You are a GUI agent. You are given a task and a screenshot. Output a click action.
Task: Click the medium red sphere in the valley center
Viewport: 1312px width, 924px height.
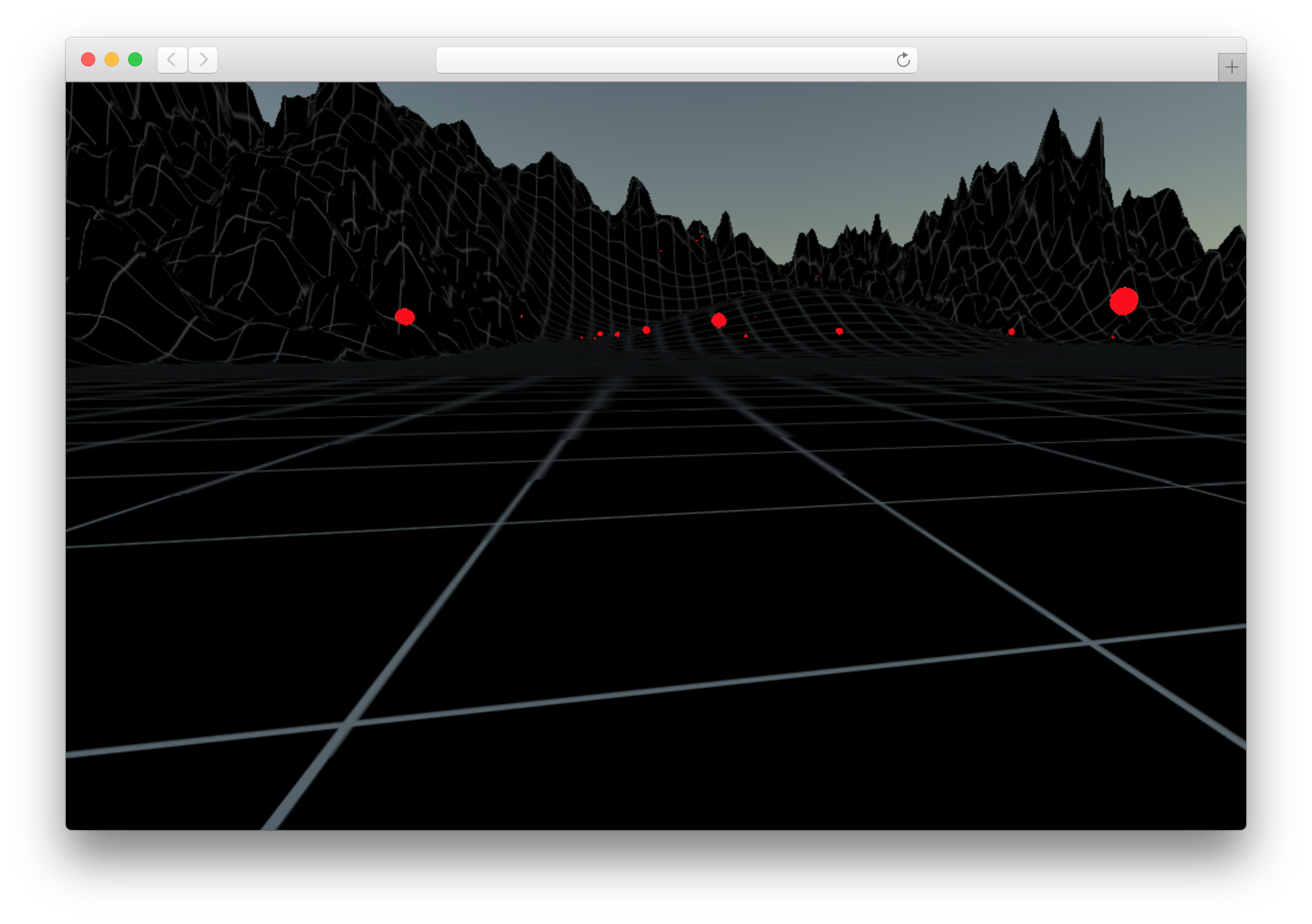coord(718,320)
